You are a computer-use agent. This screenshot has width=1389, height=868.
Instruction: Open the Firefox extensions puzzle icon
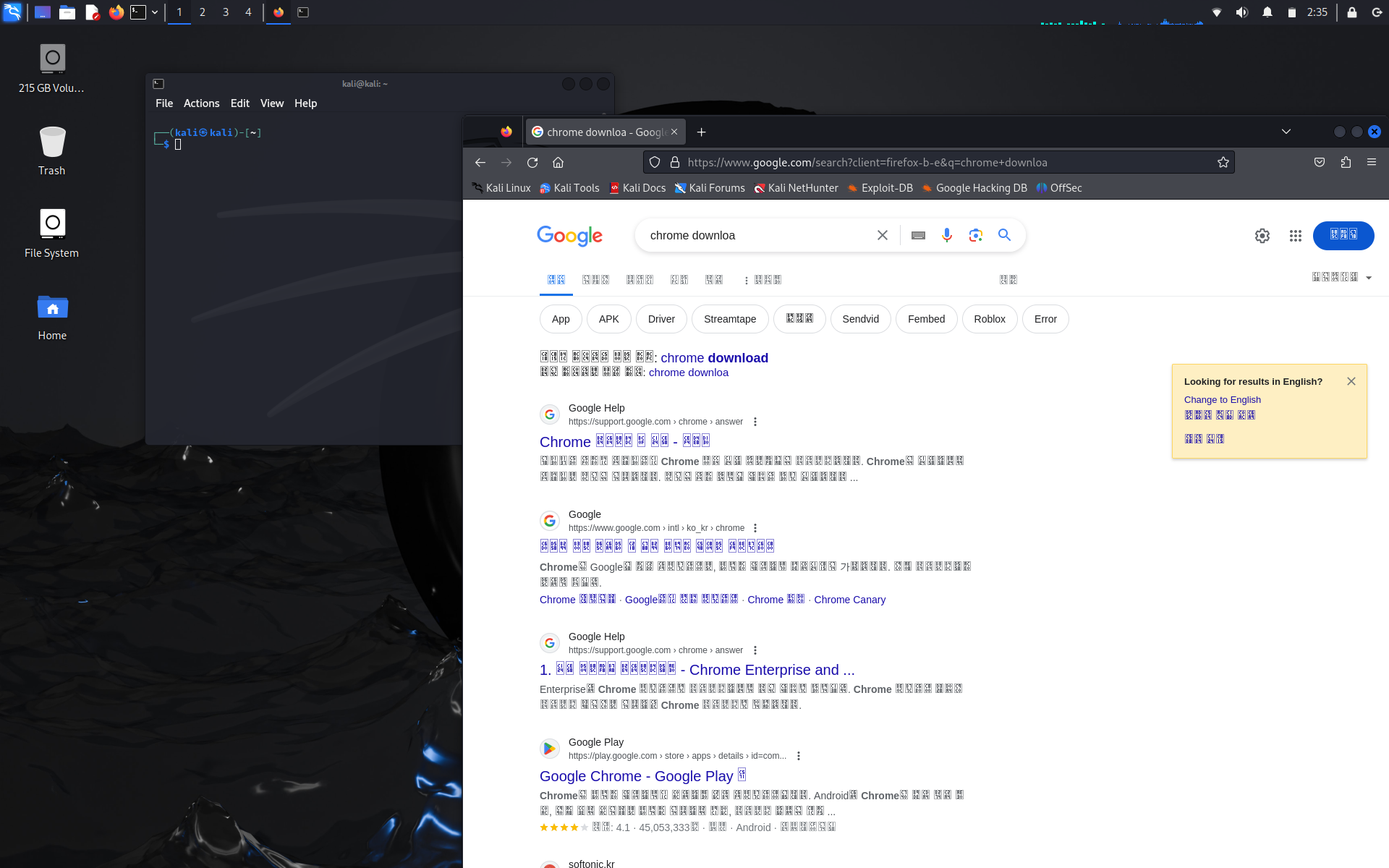1346,162
